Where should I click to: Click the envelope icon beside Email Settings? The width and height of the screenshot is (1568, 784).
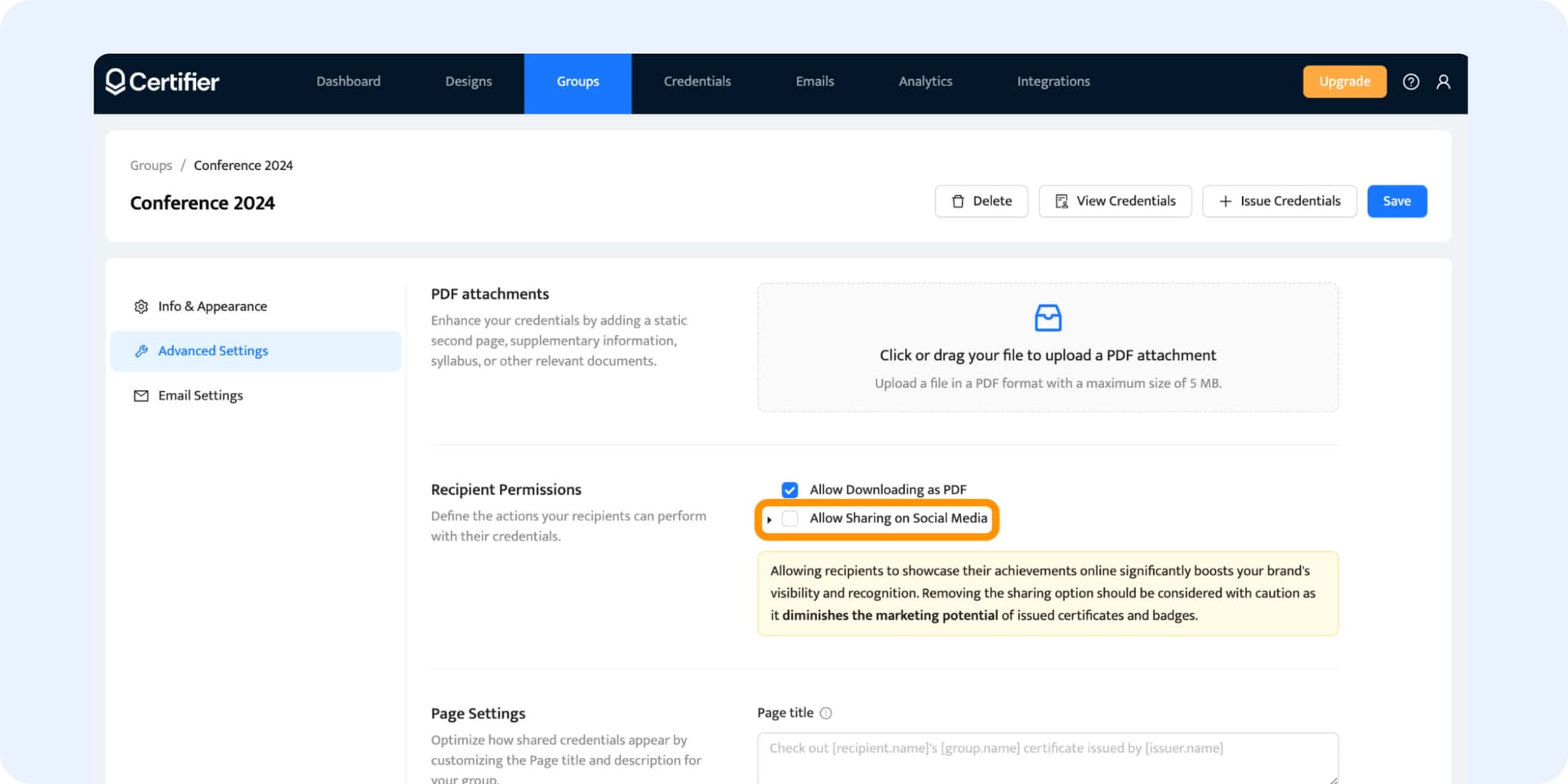tap(141, 396)
